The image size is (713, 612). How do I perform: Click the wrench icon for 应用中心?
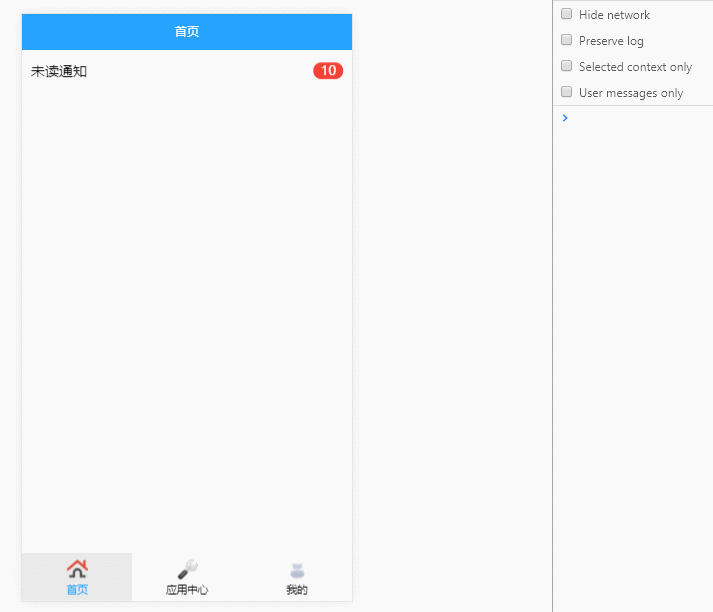[x=187, y=569]
